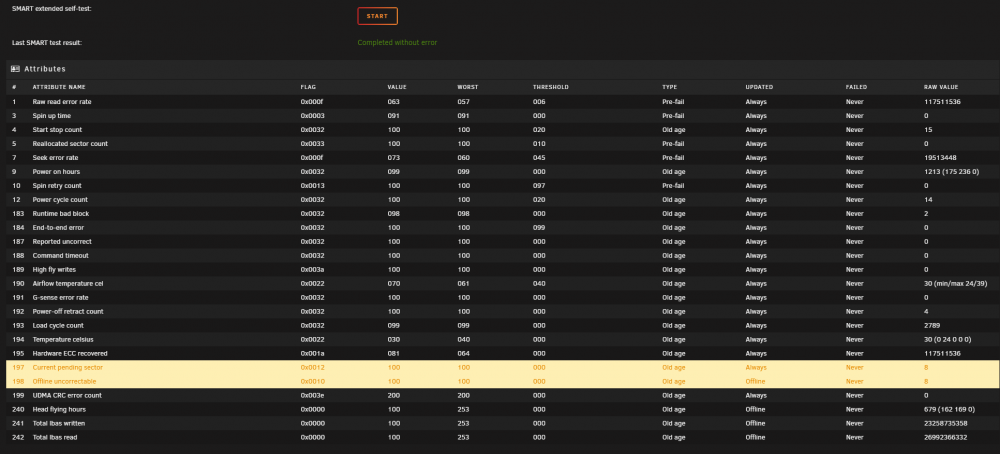Click raw value 2789 for Load cycle count
Image resolution: width=1000 pixels, height=454 pixels.
pyautogui.click(x=931, y=326)
